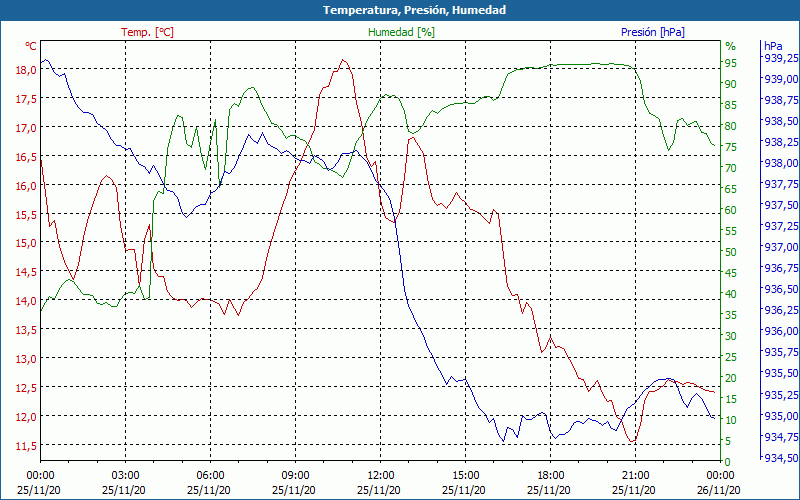Screen dimensions: 800x500
Task: Click the '11,5' temperature axis tick
Action: (27, 446)
